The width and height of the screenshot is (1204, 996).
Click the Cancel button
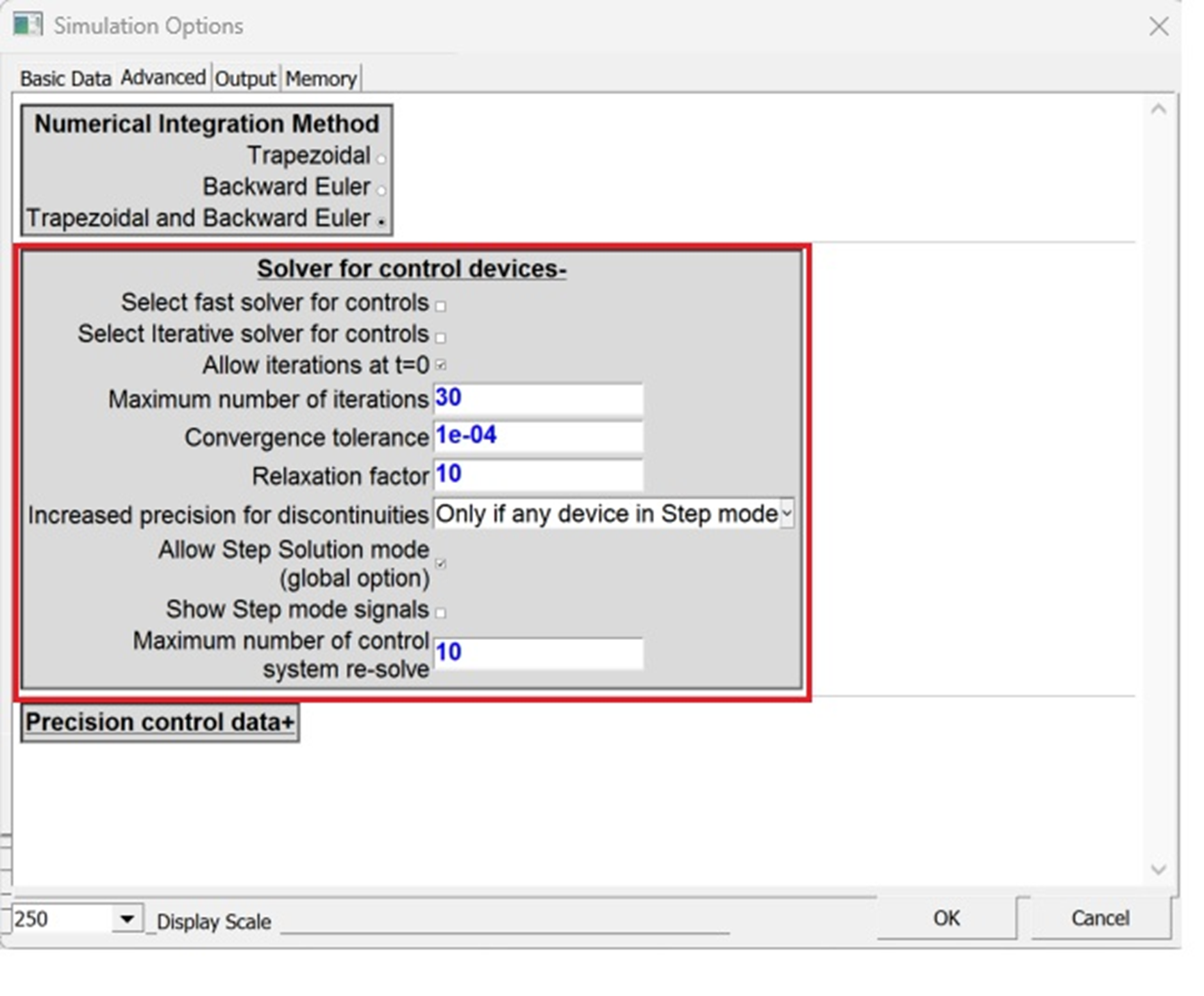click(1099, 918)
